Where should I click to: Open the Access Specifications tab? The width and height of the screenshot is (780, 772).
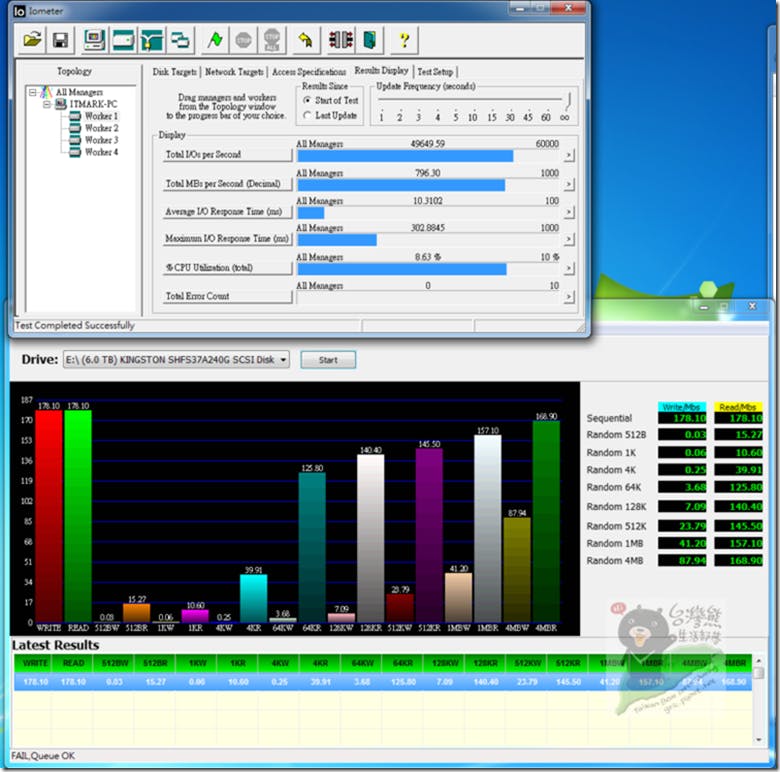(309, 72)
